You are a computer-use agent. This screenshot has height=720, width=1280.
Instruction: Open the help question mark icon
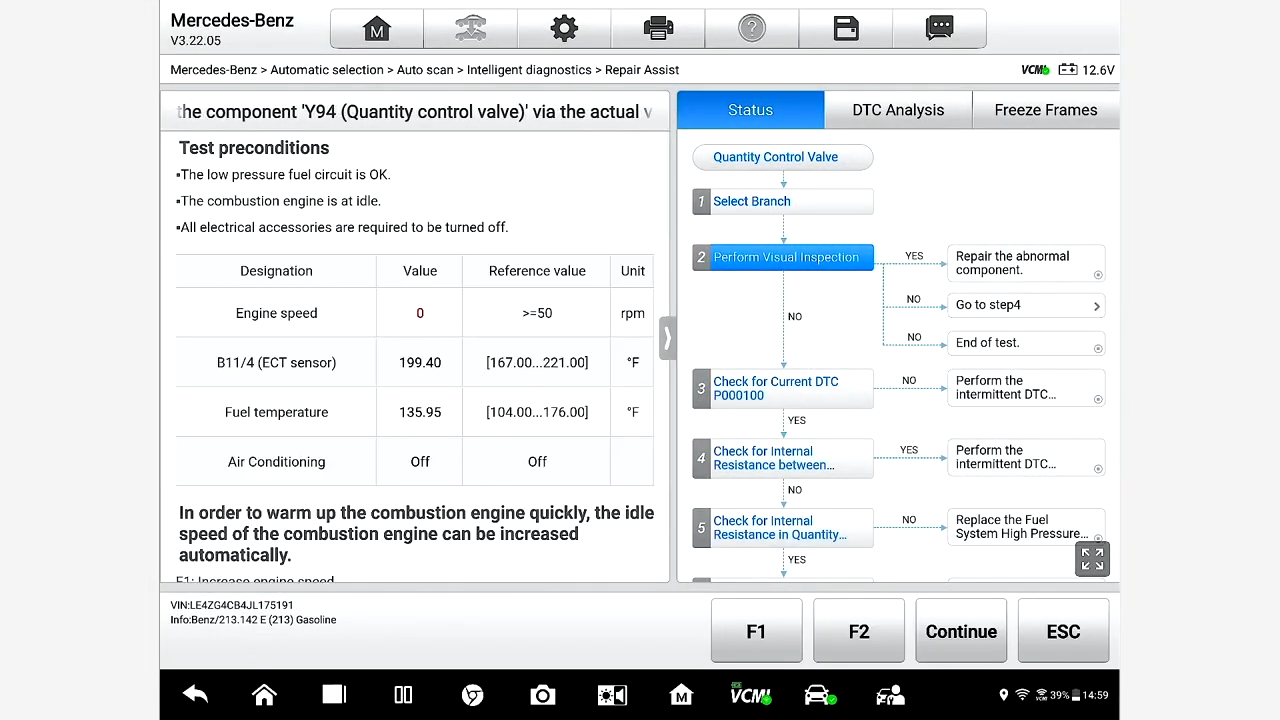coord(752,29)
